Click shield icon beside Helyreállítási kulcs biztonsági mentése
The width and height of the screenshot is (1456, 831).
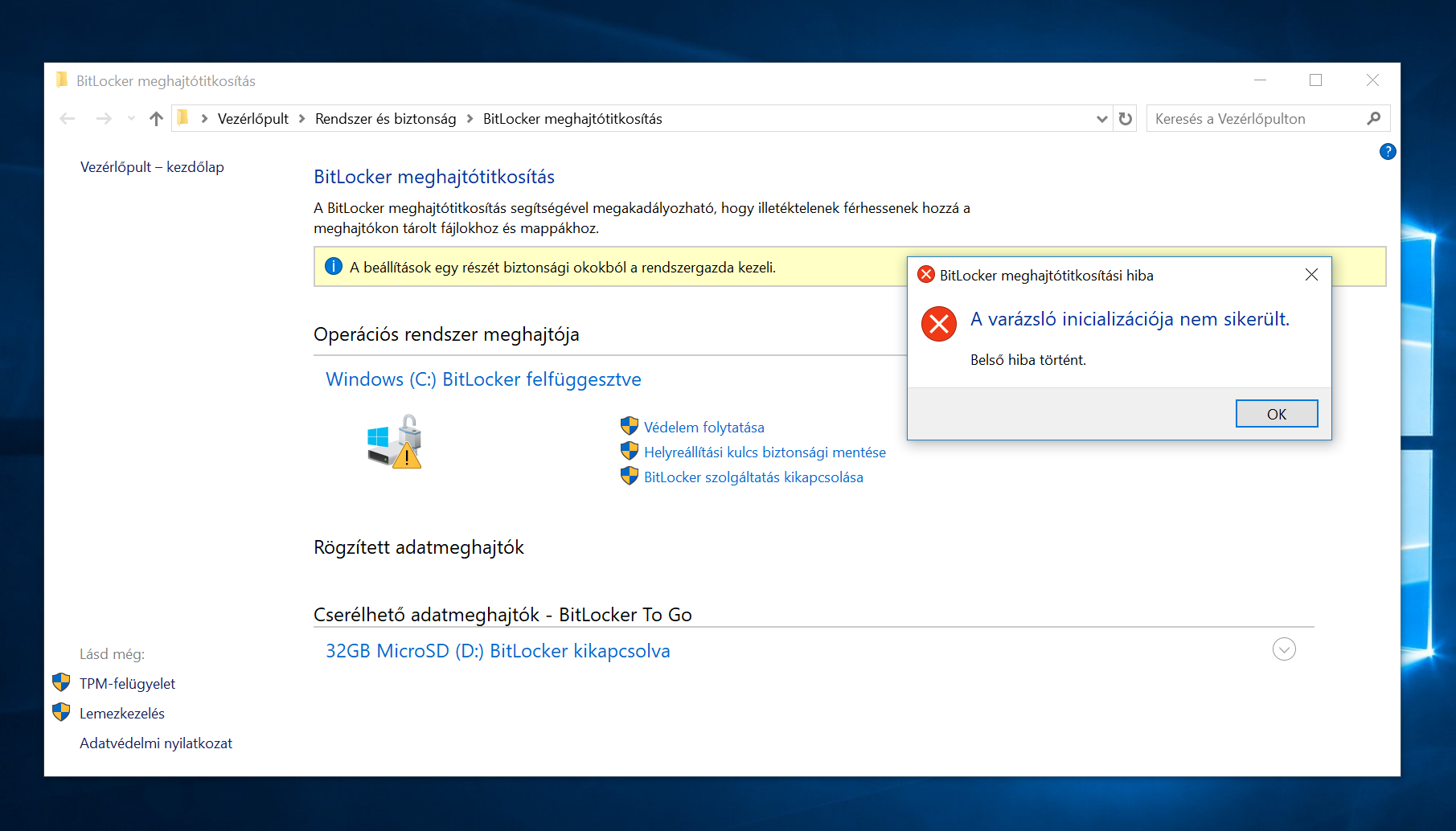(630, 451)
